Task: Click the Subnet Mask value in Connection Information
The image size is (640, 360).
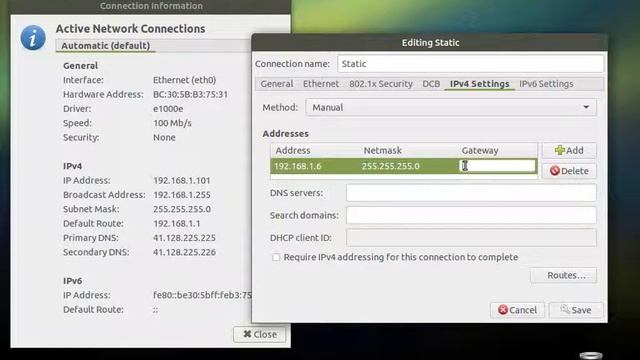Action: coord(182,209)
